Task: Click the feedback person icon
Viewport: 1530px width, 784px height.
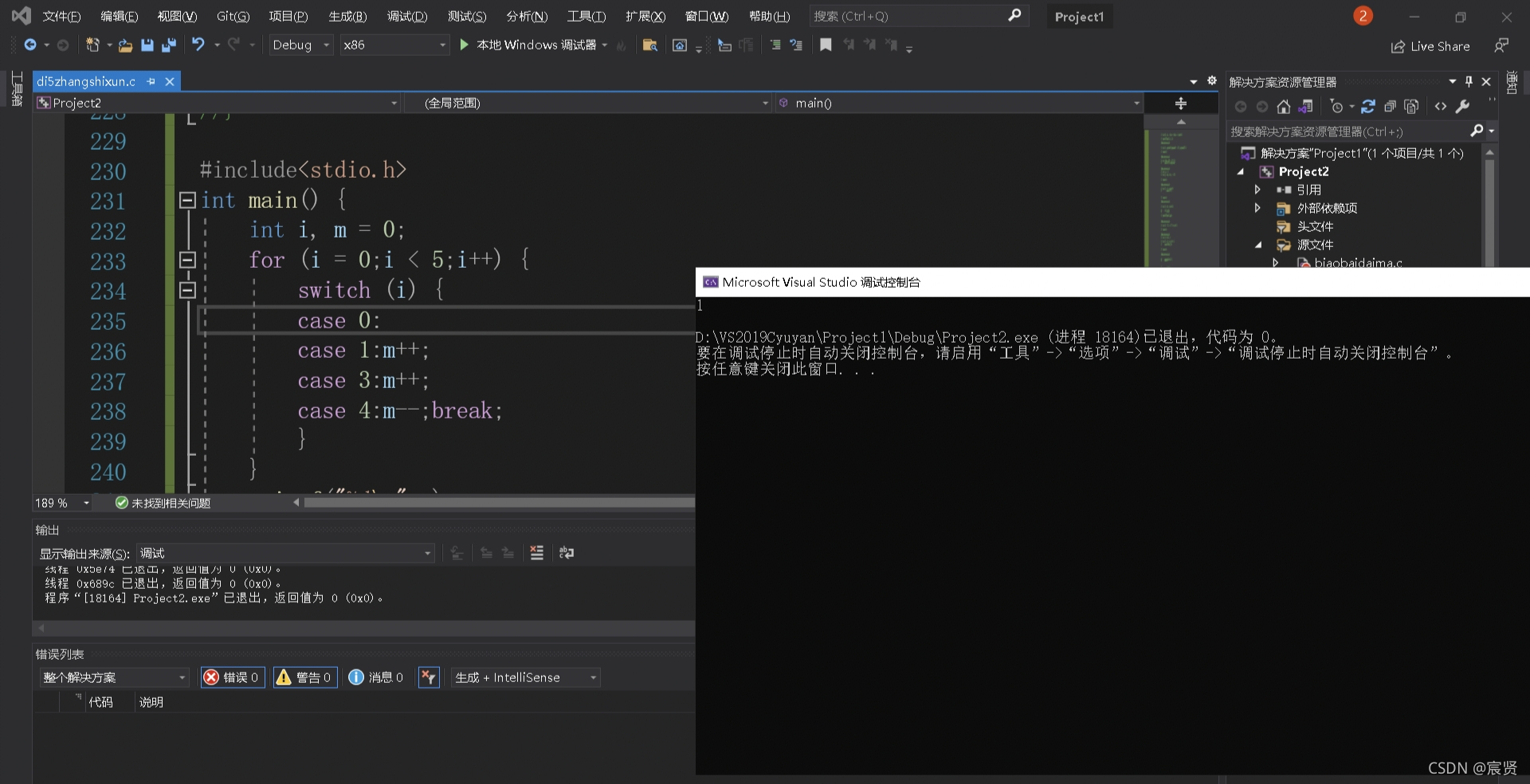Action: [x=1501, y=45]
